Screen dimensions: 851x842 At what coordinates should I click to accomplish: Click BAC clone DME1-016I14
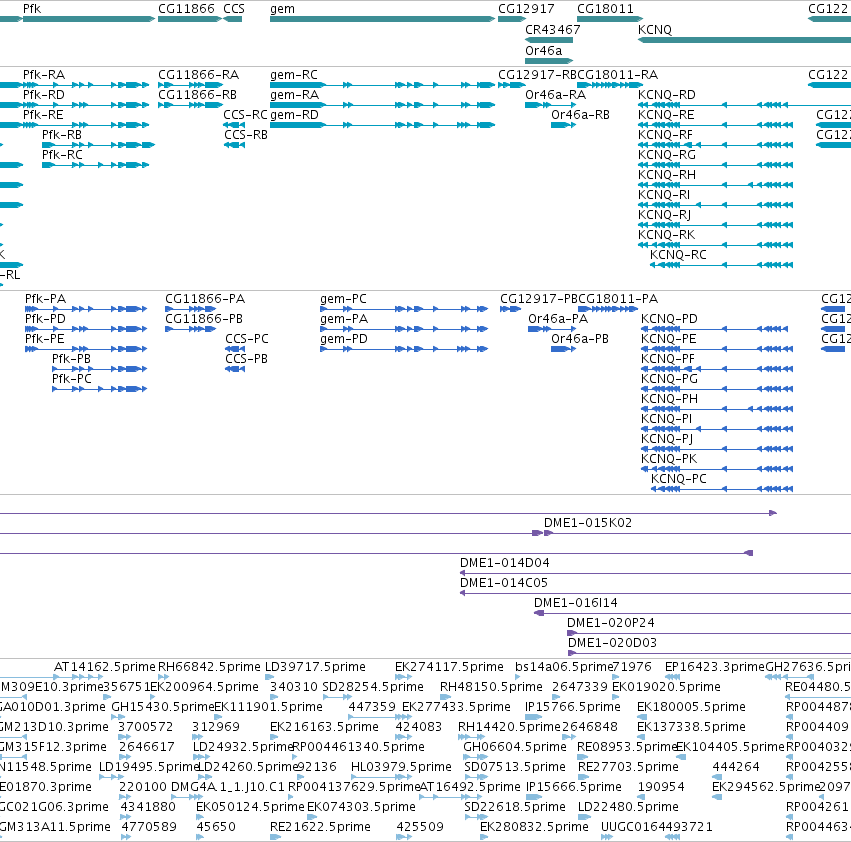pos(576,603)
